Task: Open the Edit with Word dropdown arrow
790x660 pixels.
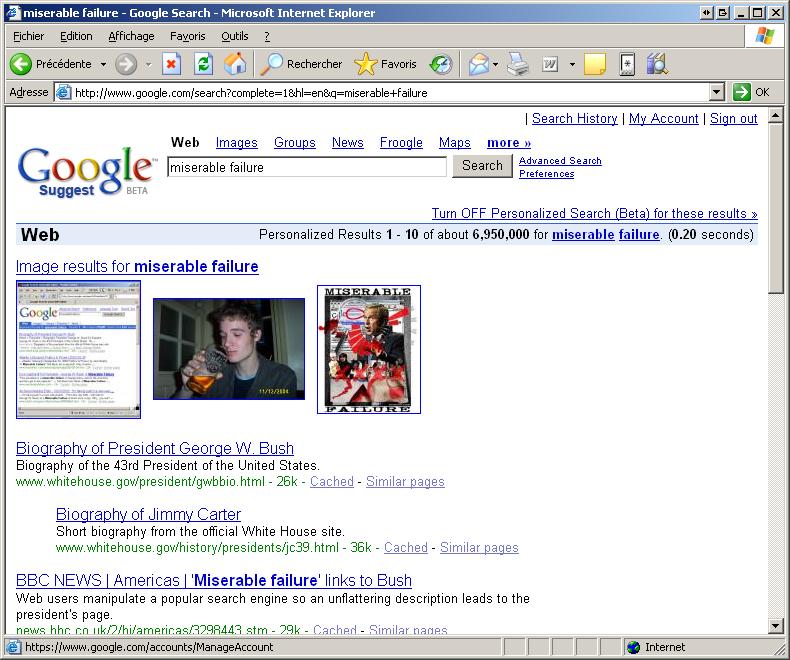Action: pos(572,64)
